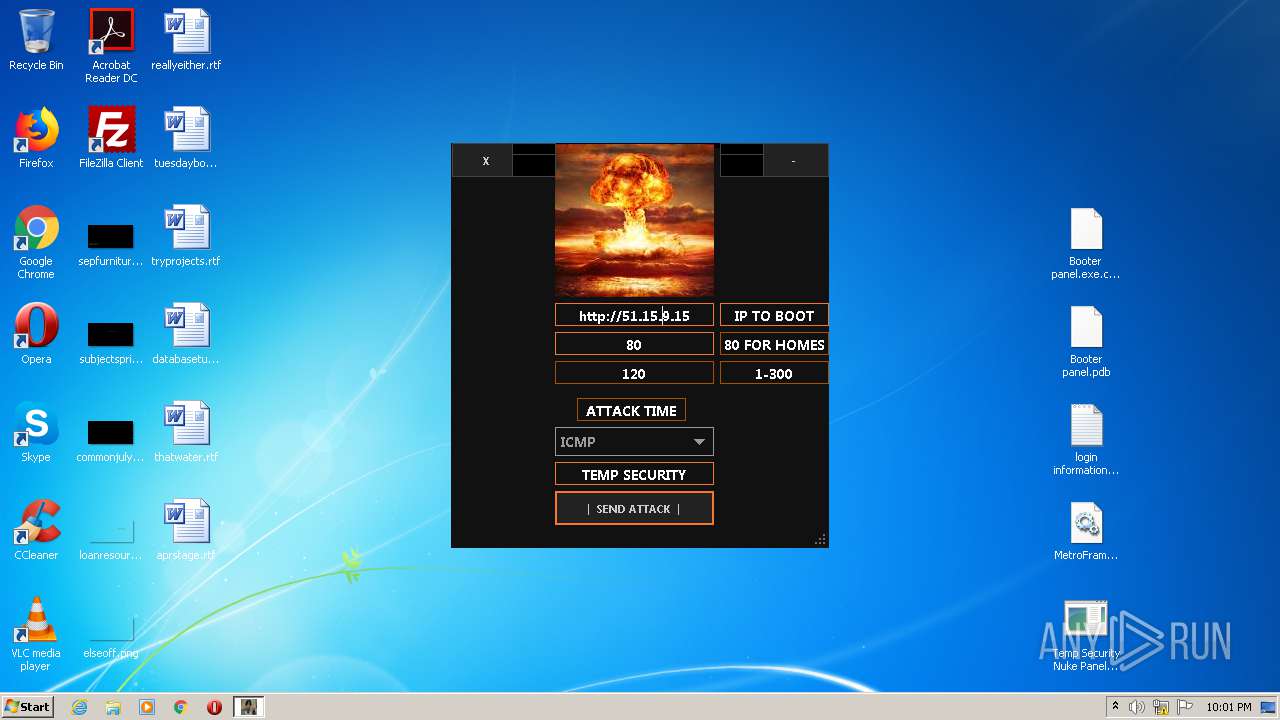Open the Start menu
The width and height of the screenshot is (1280, 720).
pyautogui.click(x=28, y=707)
